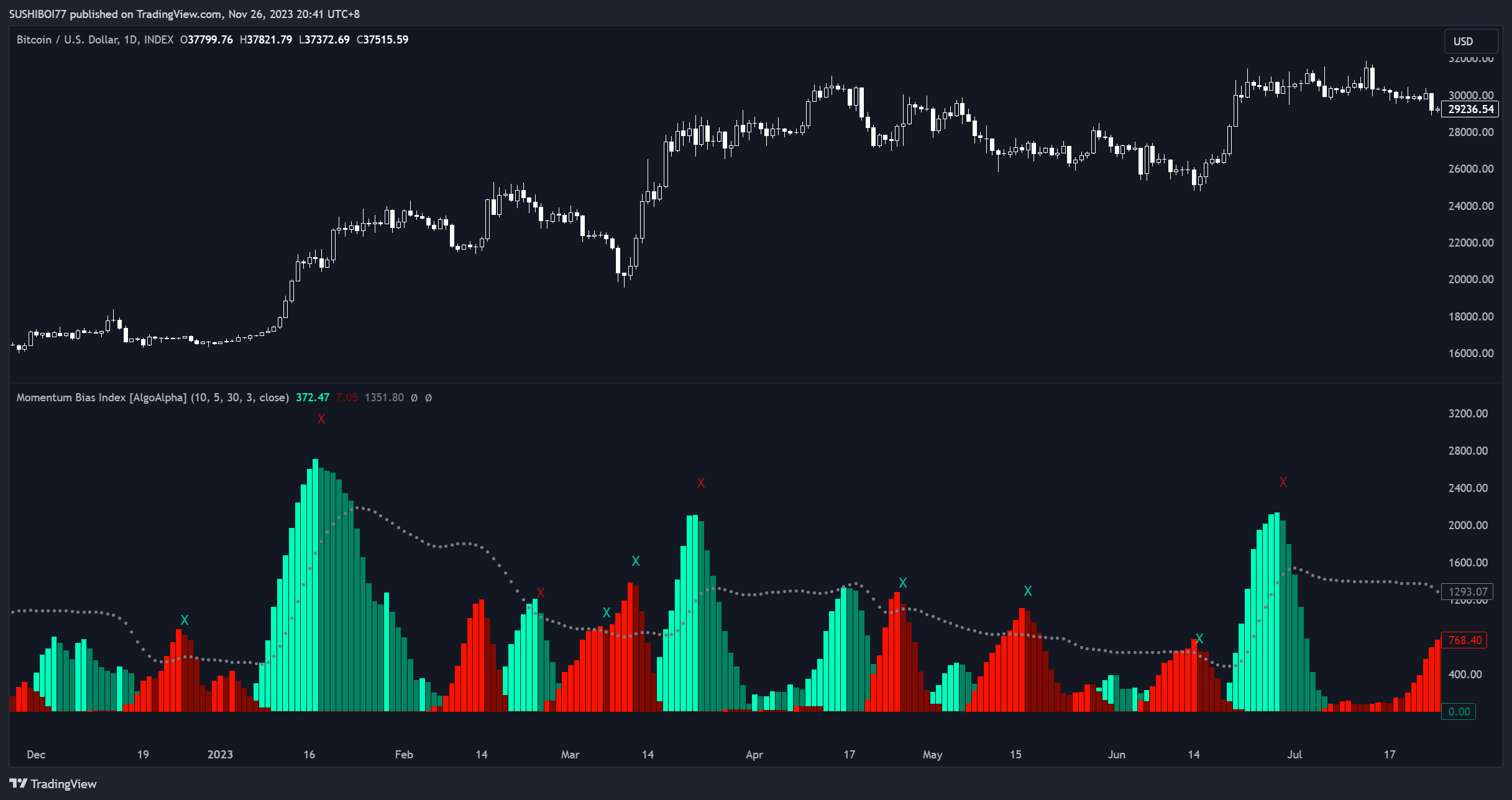This screenshot has width=1512, height=800.
Task: Click the red X marker above late March peak
Action: pyautogui.click(x=701, y=483)
